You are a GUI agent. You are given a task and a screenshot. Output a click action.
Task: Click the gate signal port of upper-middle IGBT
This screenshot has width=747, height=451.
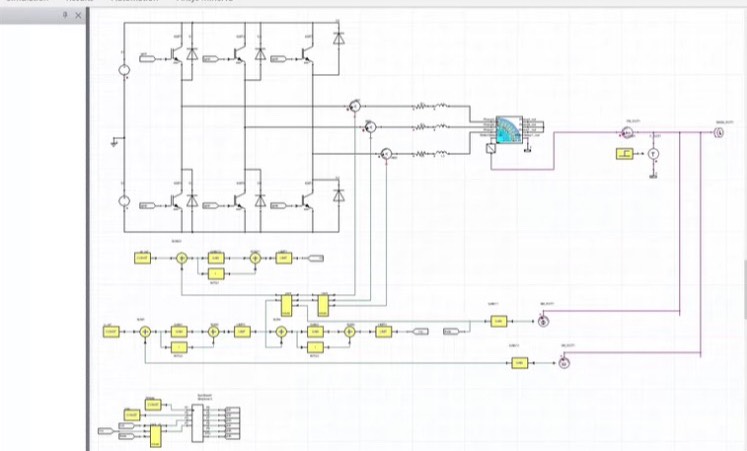(x=211, y=59)
